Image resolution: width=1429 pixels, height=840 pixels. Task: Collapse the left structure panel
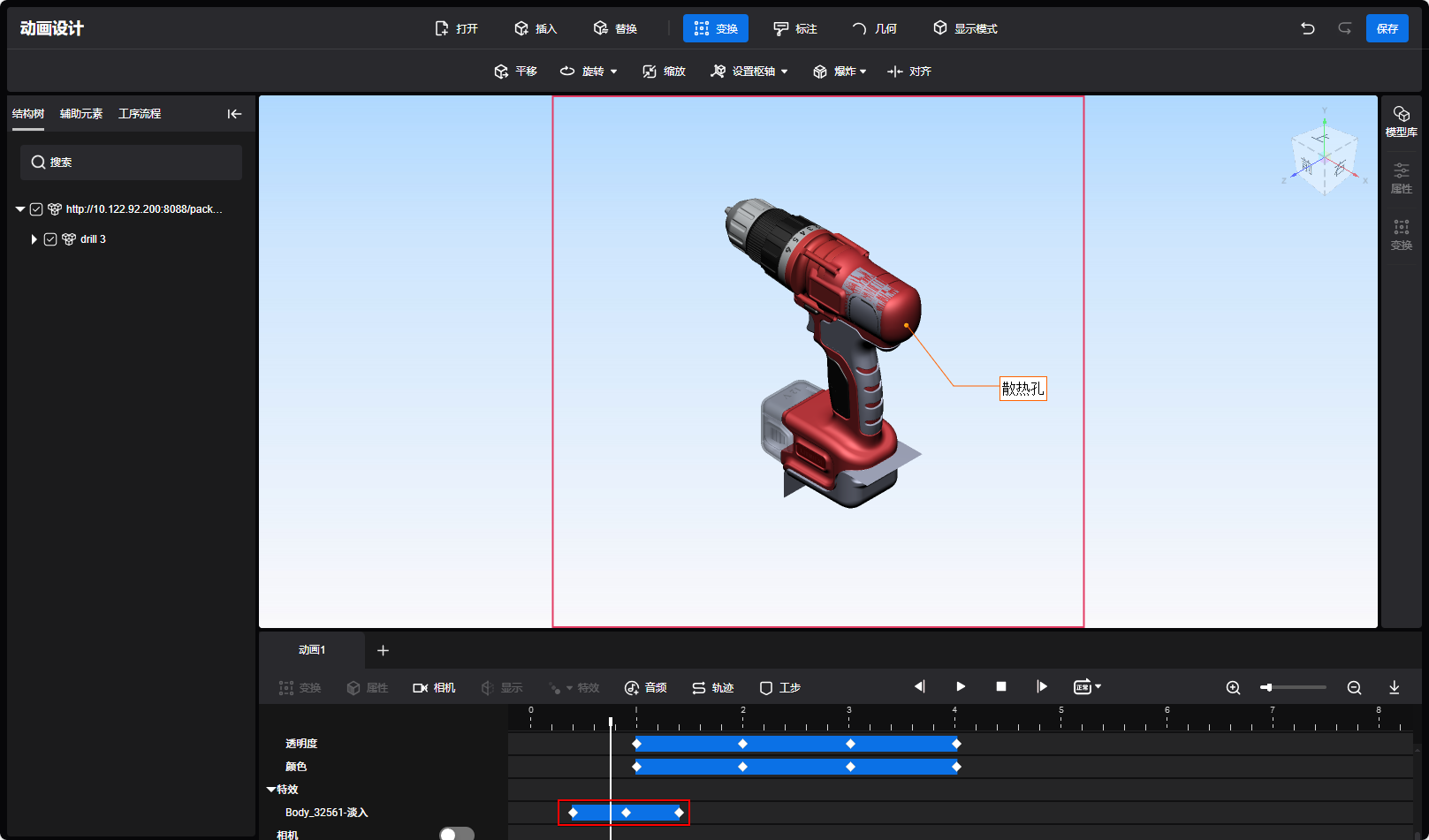[234, 114]
